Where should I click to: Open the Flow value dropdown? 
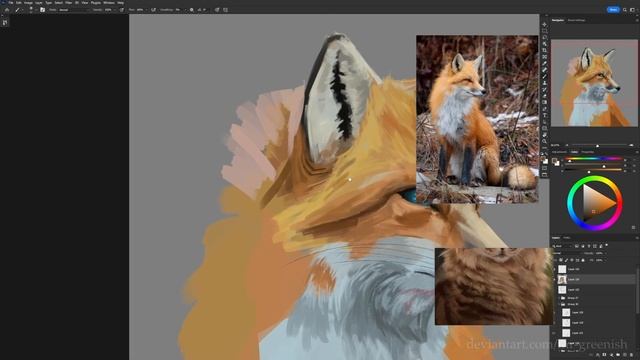[147, 10]
